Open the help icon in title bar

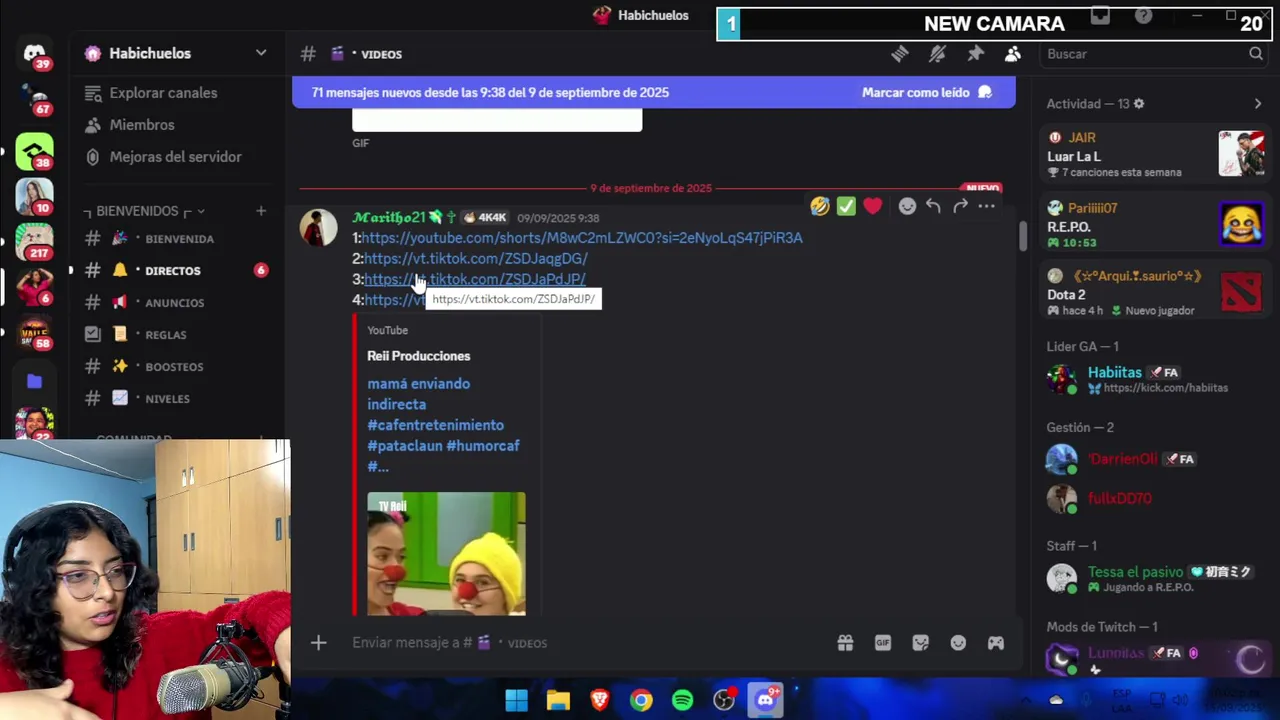[1143, 16]
